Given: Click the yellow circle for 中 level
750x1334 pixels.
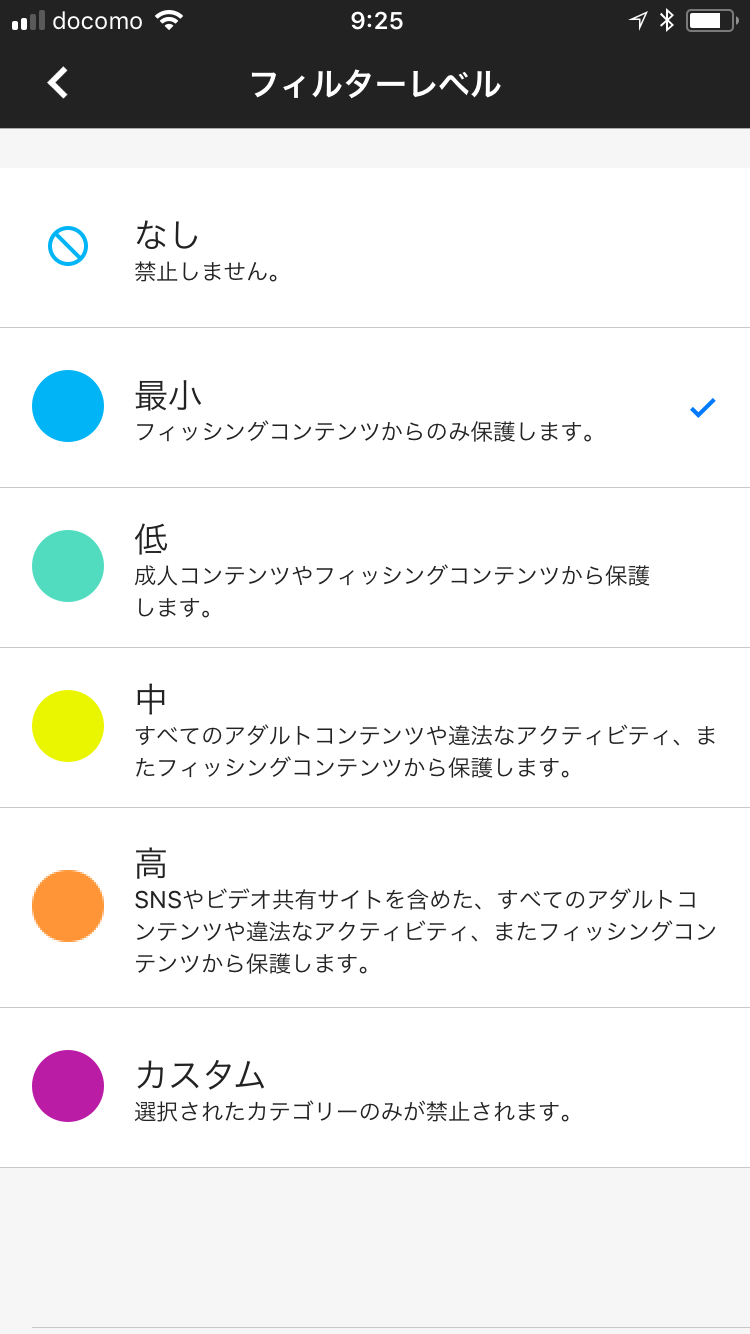Looking at the screenshot, I should click(68, 726).
